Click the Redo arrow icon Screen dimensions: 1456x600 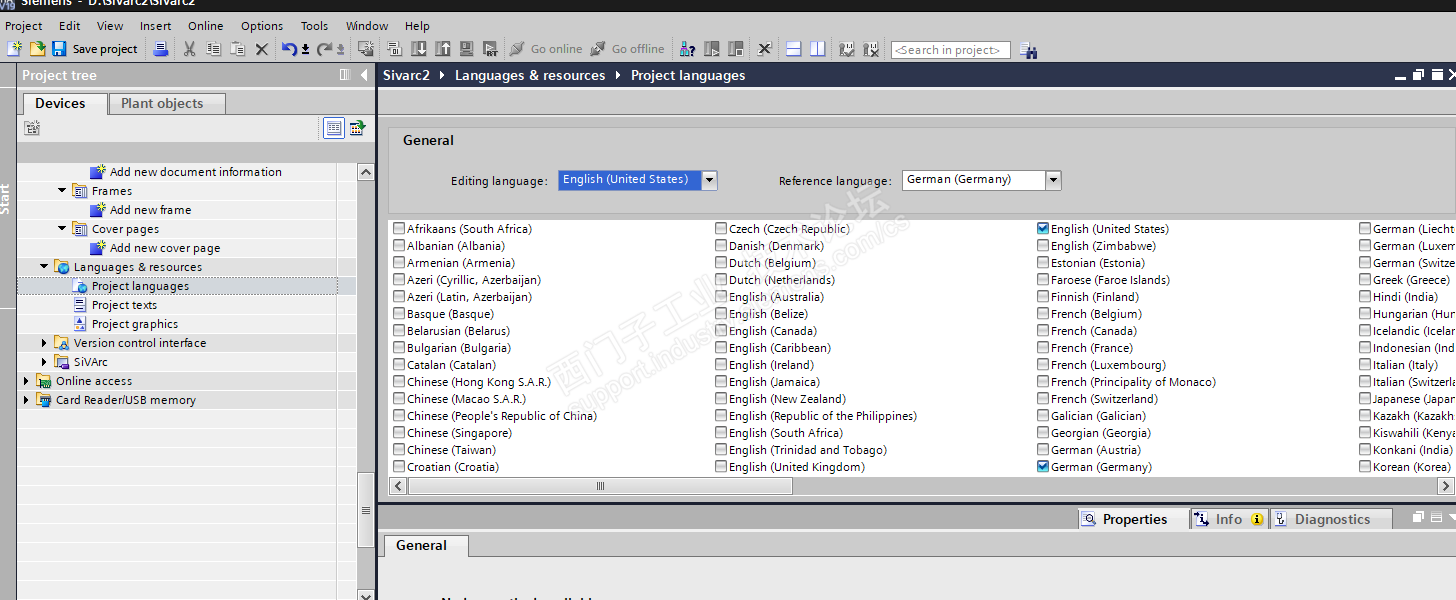point(324,49)
